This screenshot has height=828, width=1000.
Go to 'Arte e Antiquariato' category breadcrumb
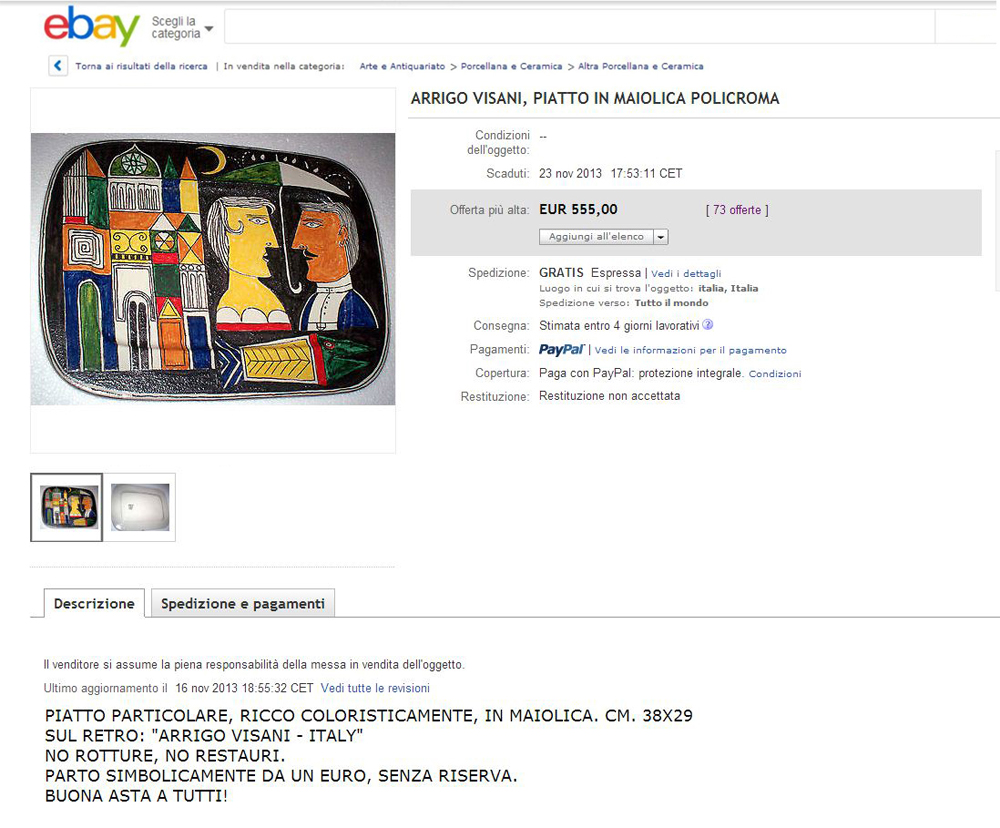[402, 66]
